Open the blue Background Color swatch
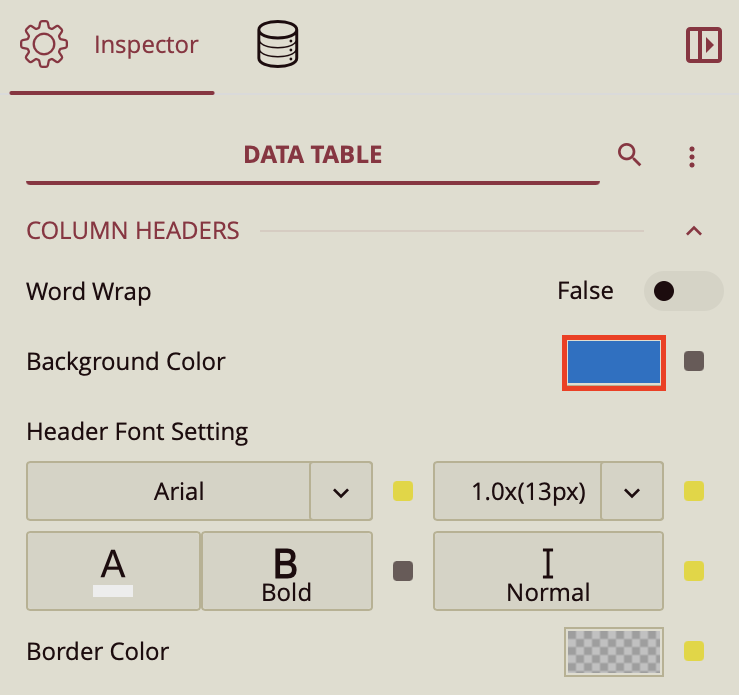739x695 pixels. pos(613,362)
